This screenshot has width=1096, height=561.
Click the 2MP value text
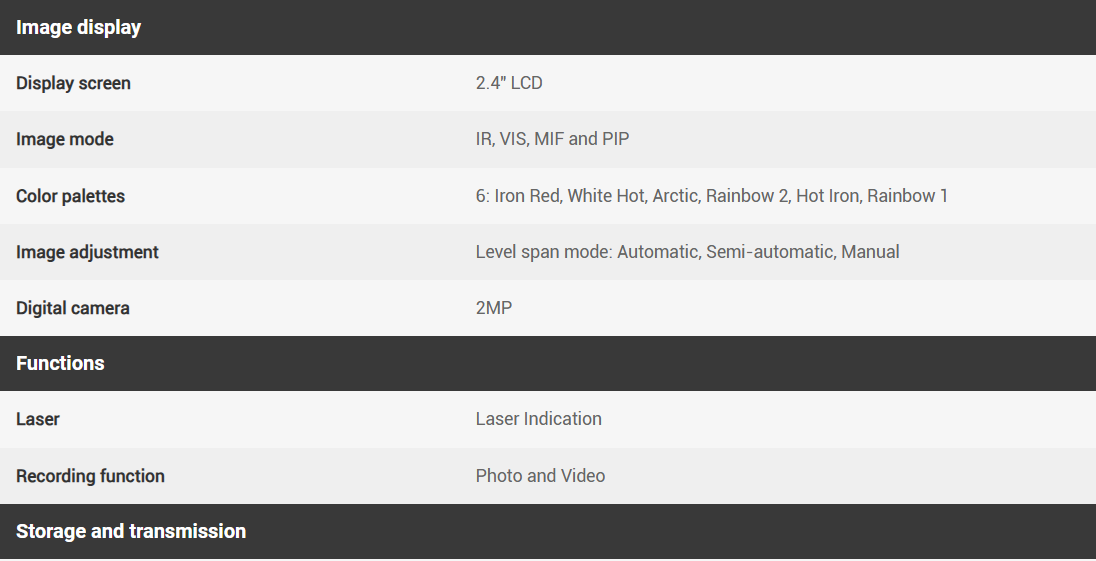point(494,308)
